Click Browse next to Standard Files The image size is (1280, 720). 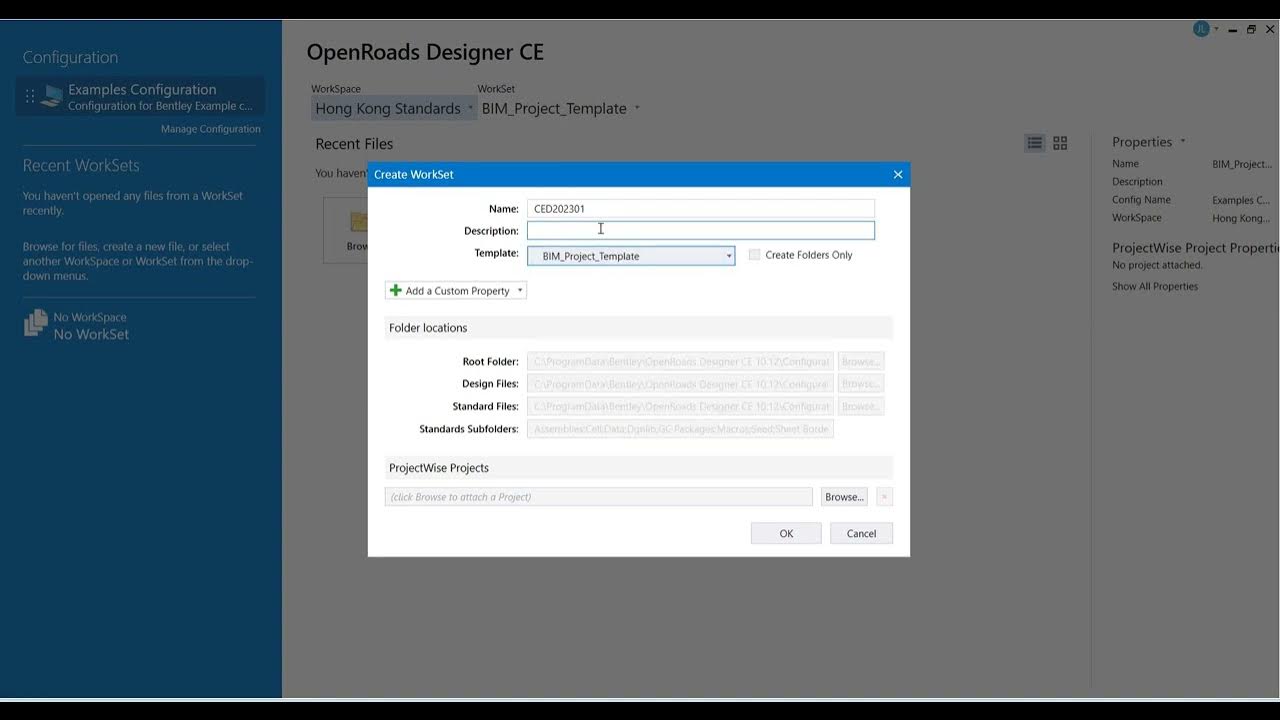(860, 406)
